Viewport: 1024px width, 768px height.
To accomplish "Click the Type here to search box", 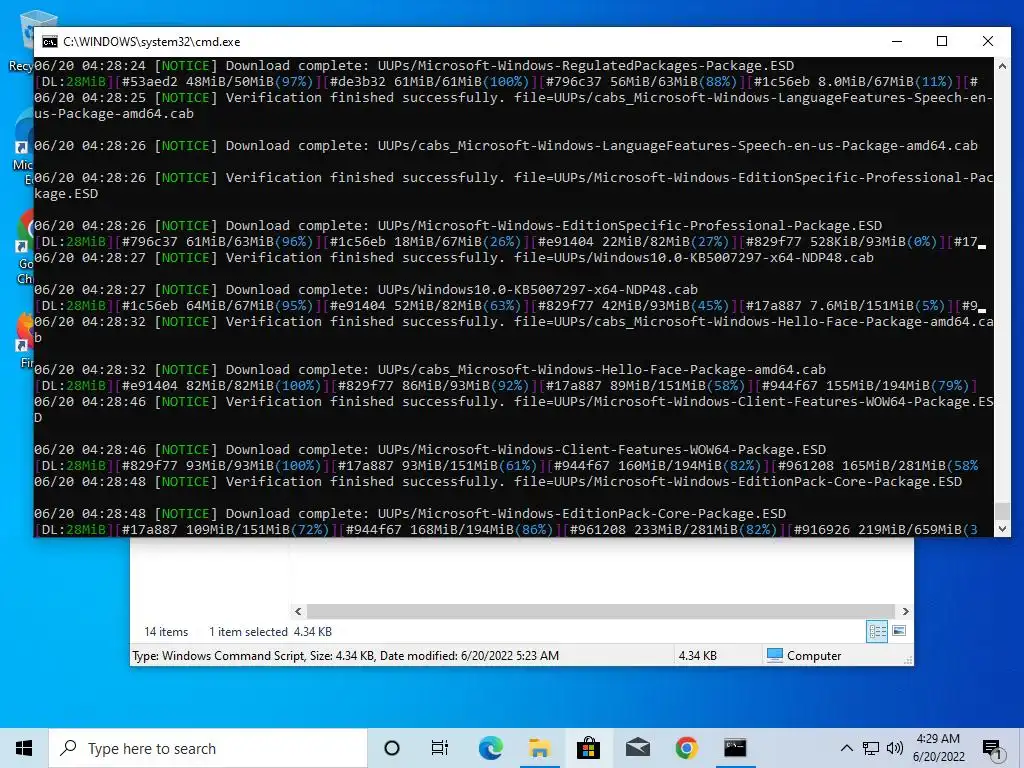I will tap(208, 748).
